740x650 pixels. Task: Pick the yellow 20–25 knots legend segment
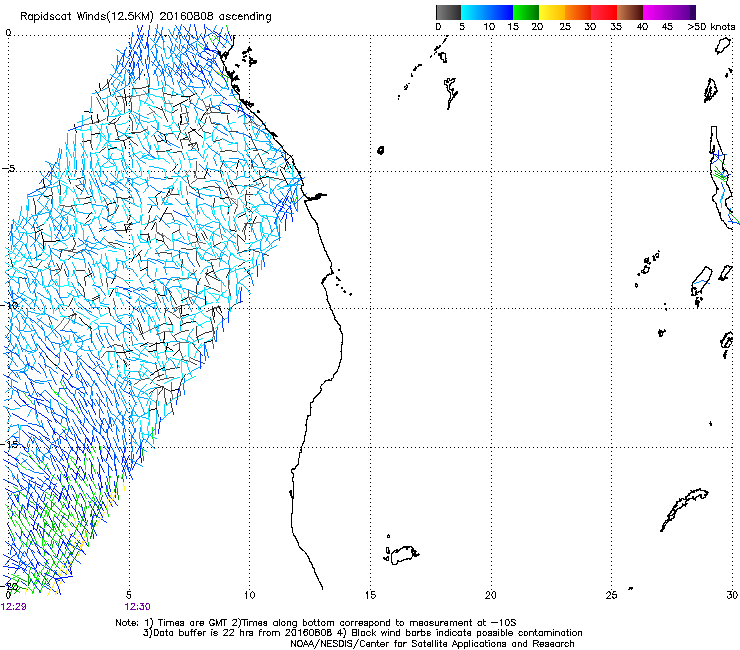tap(552, 12)
